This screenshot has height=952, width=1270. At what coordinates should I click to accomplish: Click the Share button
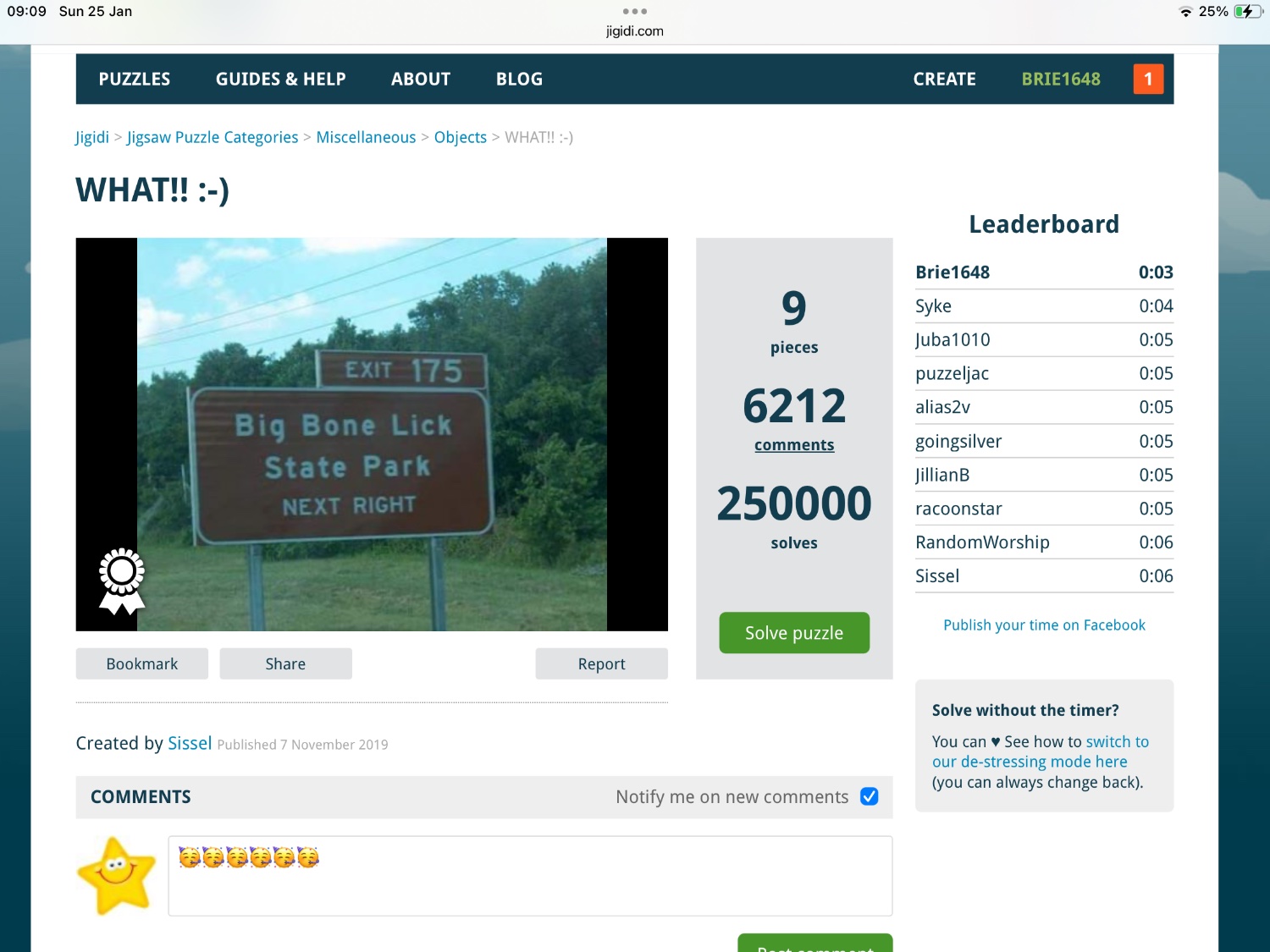pos(285,663)
